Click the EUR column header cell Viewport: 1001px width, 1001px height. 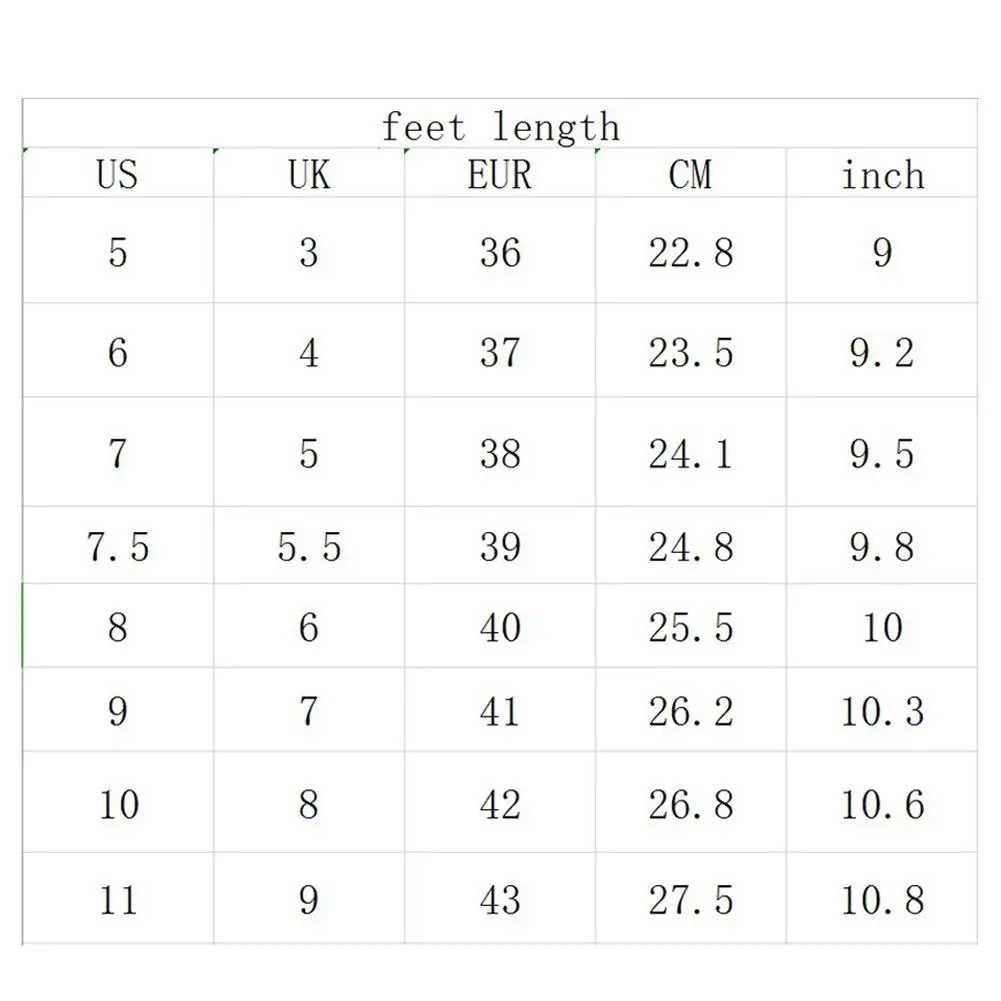point(500,175)
